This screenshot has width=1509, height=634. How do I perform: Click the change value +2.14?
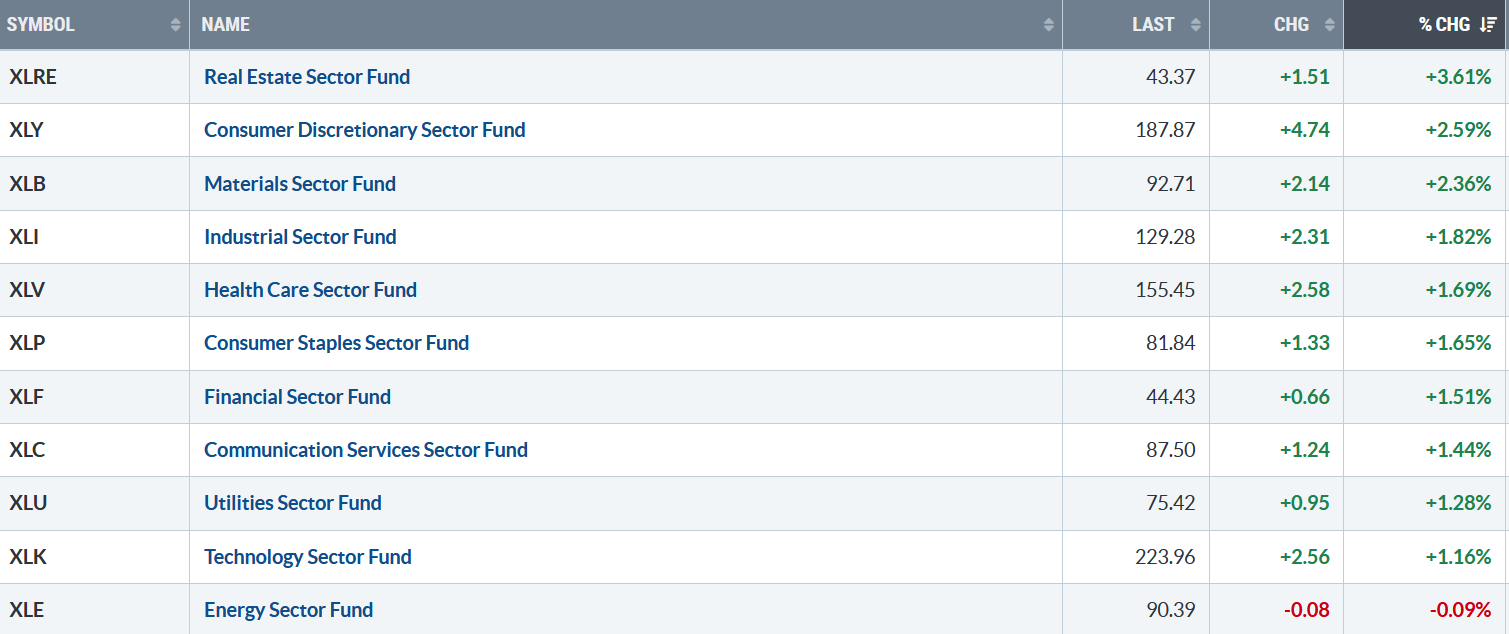(x=1304, y=184)
